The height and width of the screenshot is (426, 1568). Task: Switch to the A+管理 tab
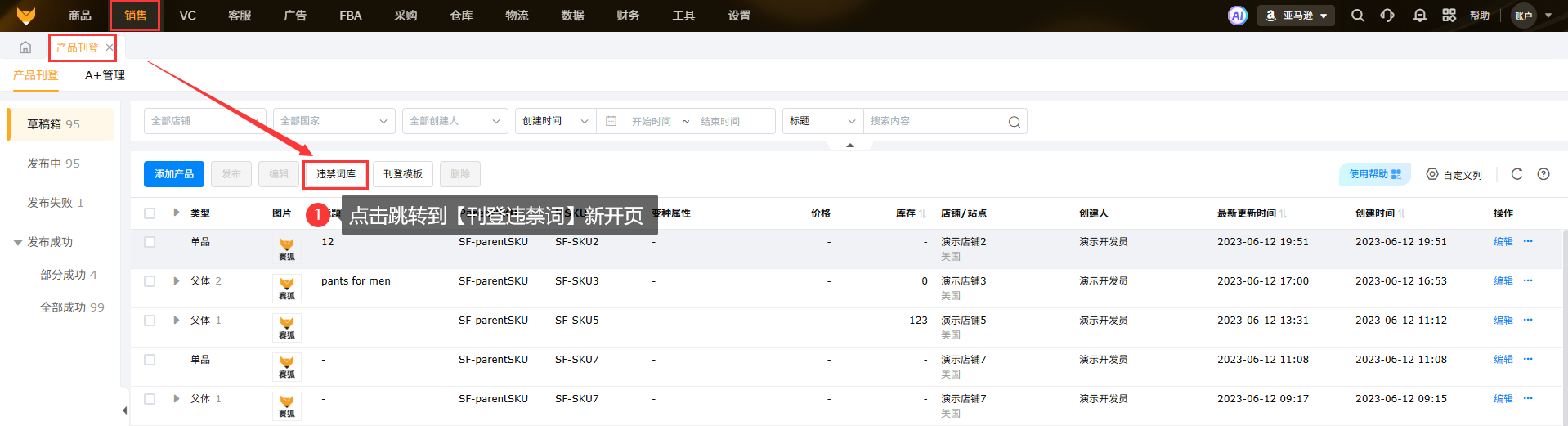105,75
